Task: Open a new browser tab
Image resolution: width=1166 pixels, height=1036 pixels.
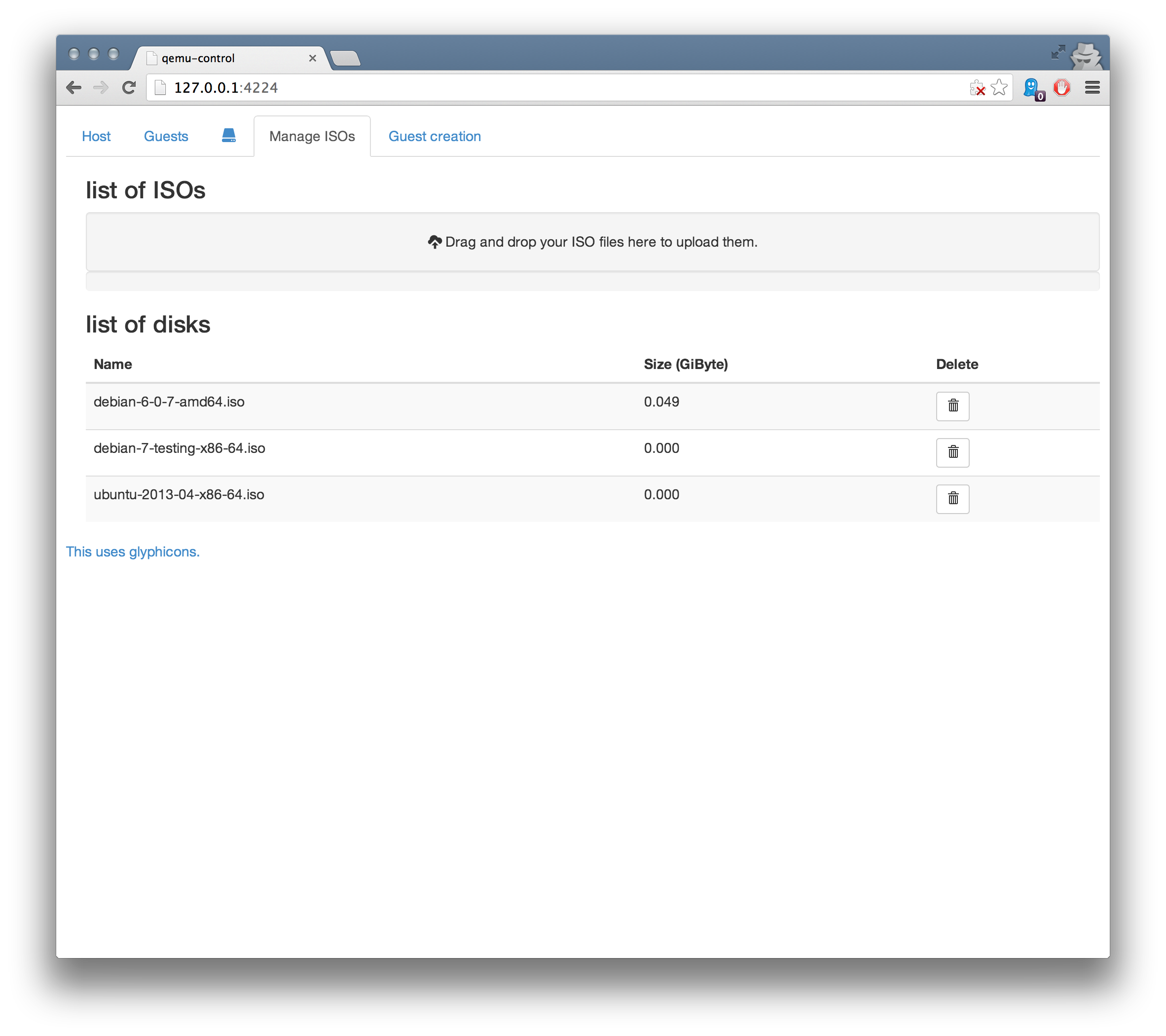Action: pos(345,58)
